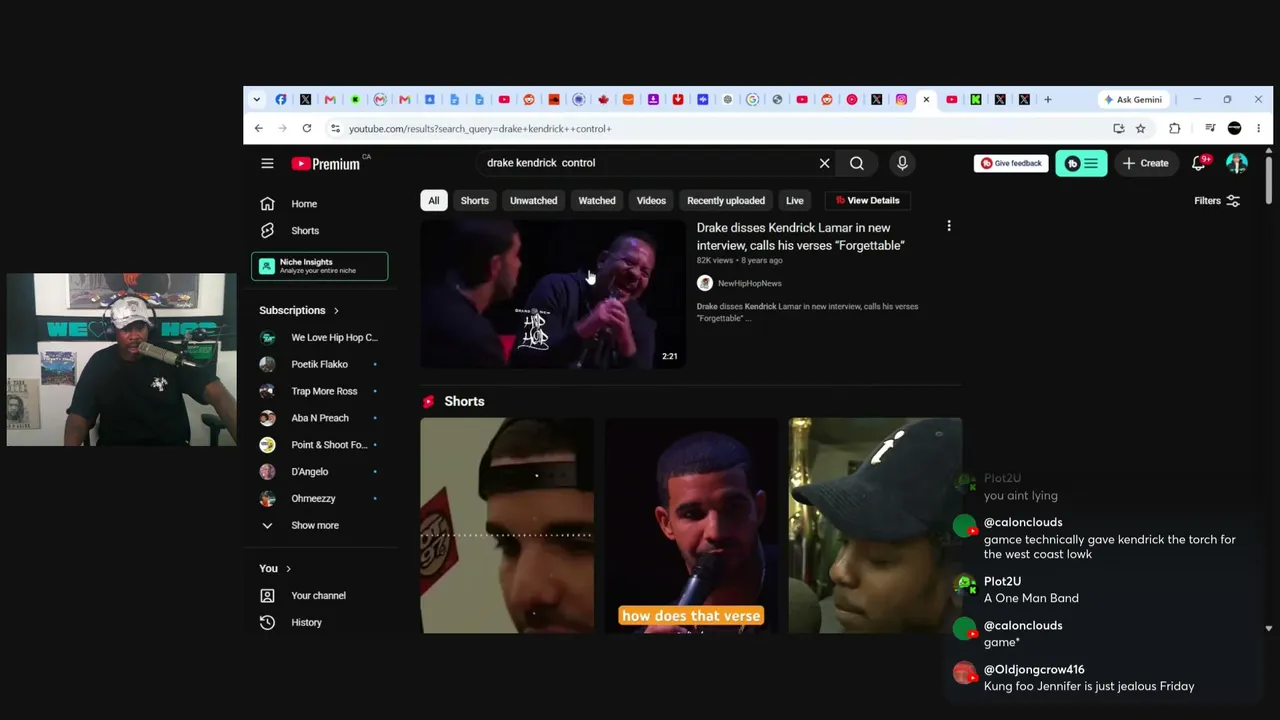Click the Chrome address bar URL
The width and height of the screenshot is (1280, 720).
click(x=480, y=128)
